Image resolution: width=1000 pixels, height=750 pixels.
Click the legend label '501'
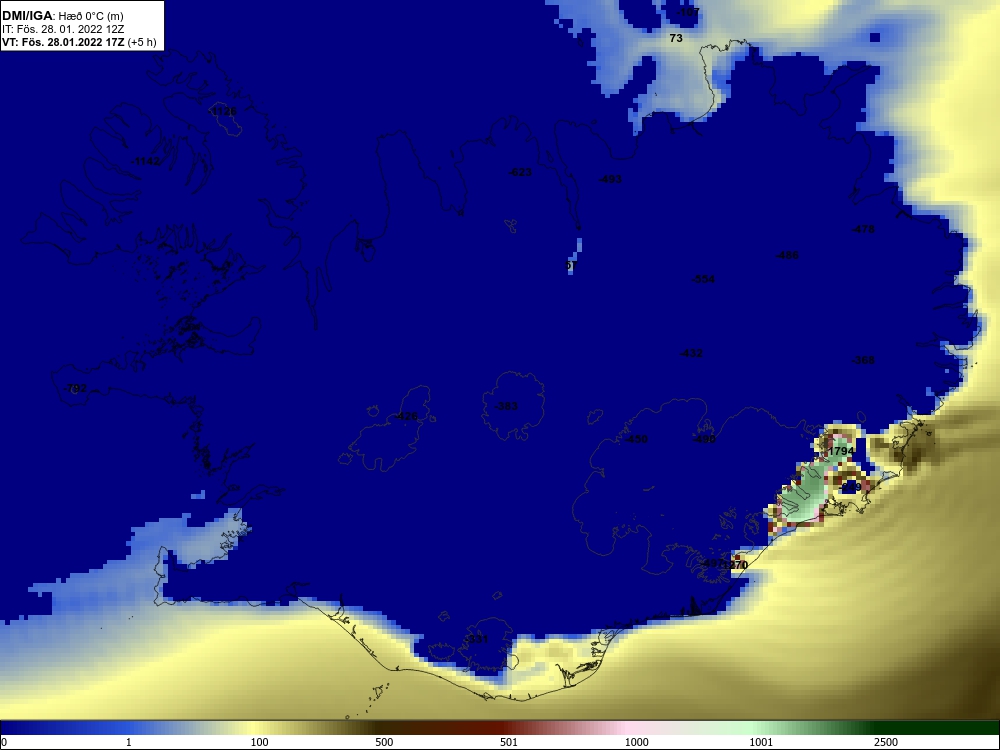coord(509,742)
